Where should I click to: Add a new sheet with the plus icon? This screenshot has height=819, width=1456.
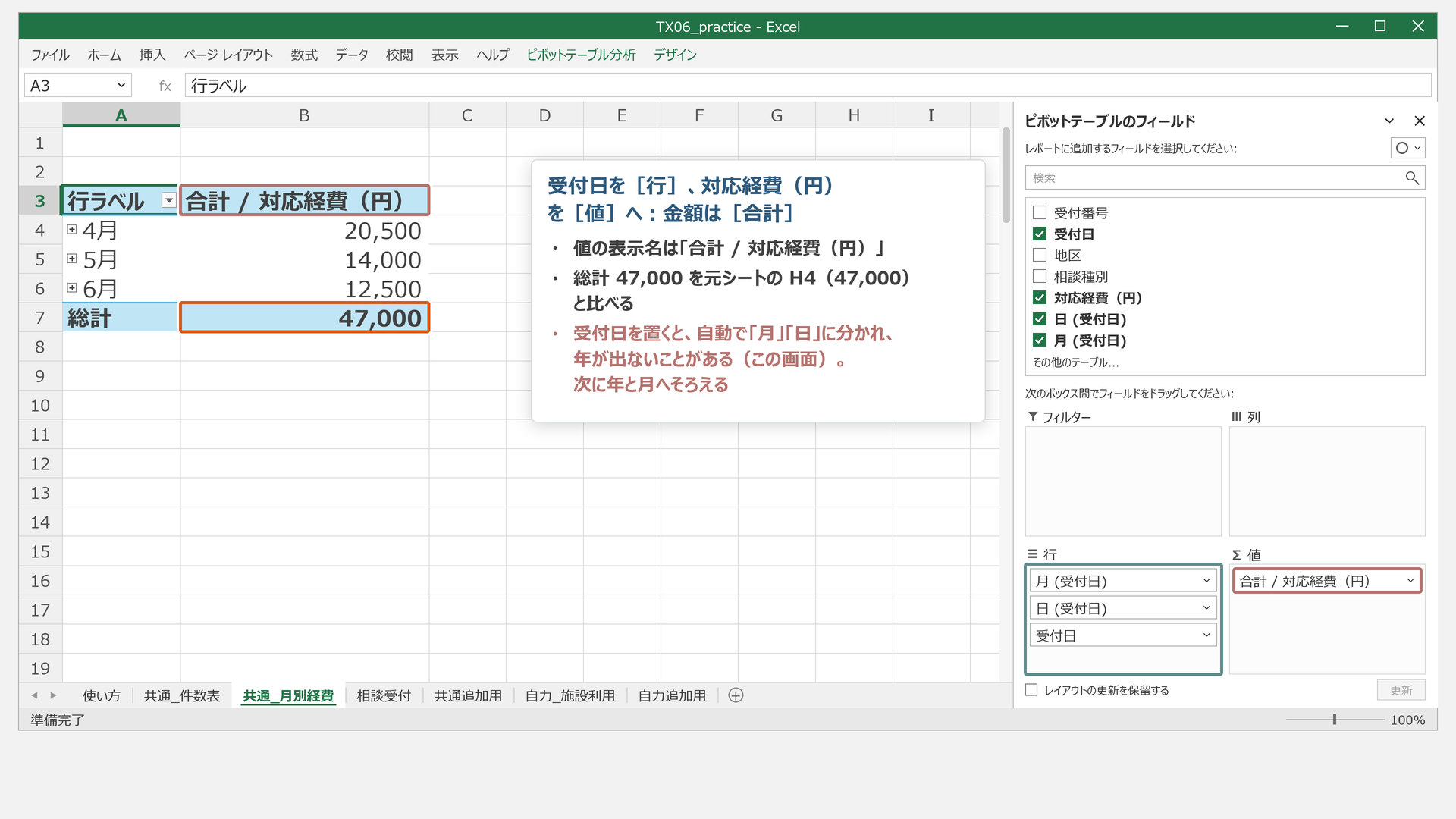click(x=736, y=695)
